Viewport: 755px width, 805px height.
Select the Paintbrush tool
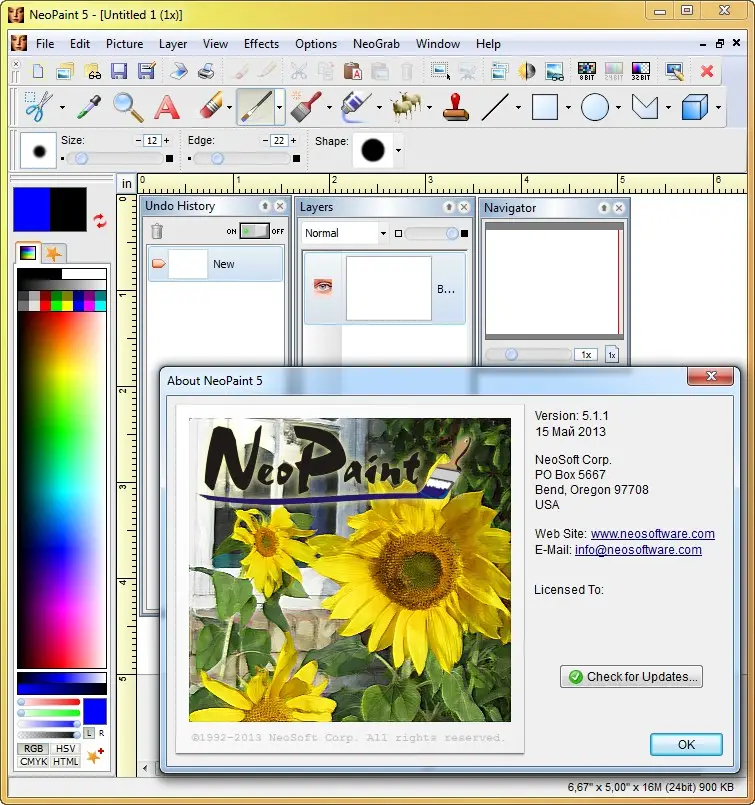coord(257,107)
